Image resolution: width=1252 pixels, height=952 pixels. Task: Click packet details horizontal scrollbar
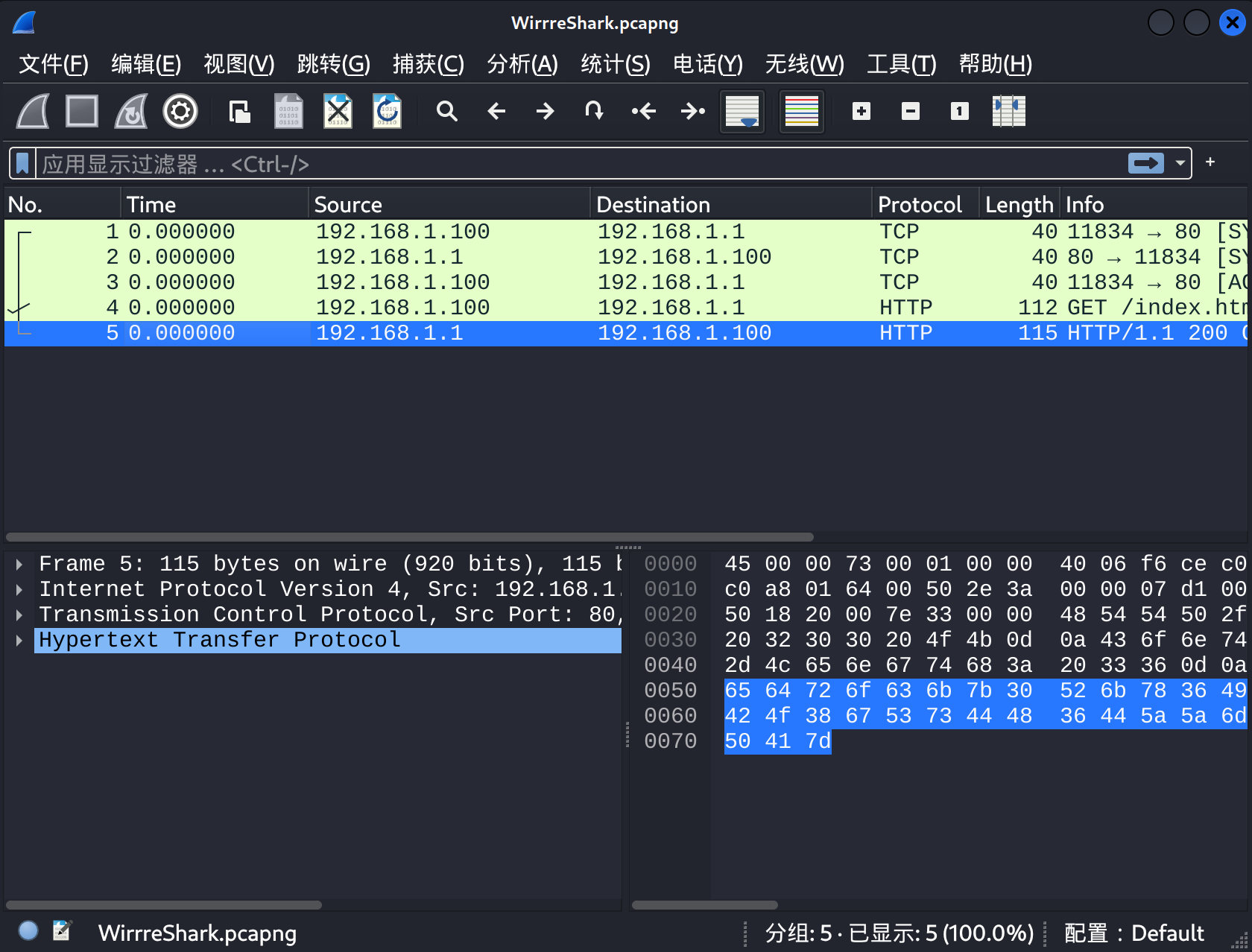164,905
